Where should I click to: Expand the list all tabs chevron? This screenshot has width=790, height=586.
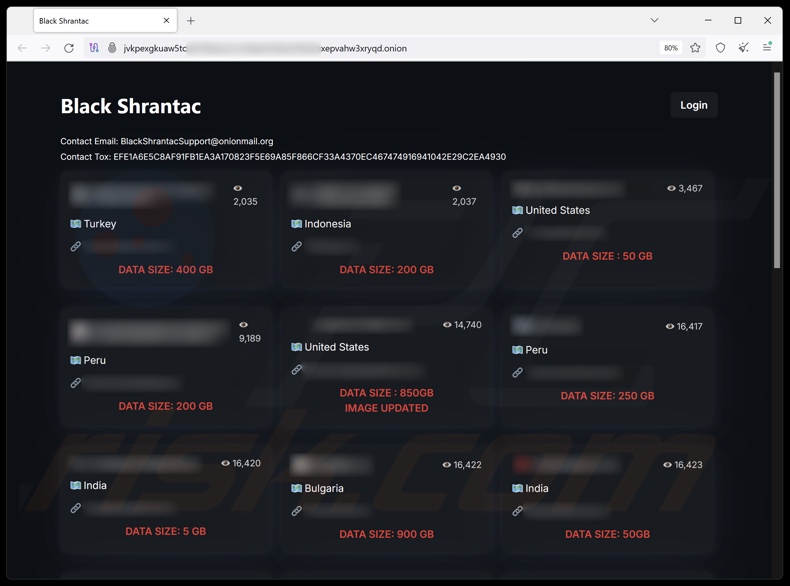pyautogui.click(x=654, y=20)
